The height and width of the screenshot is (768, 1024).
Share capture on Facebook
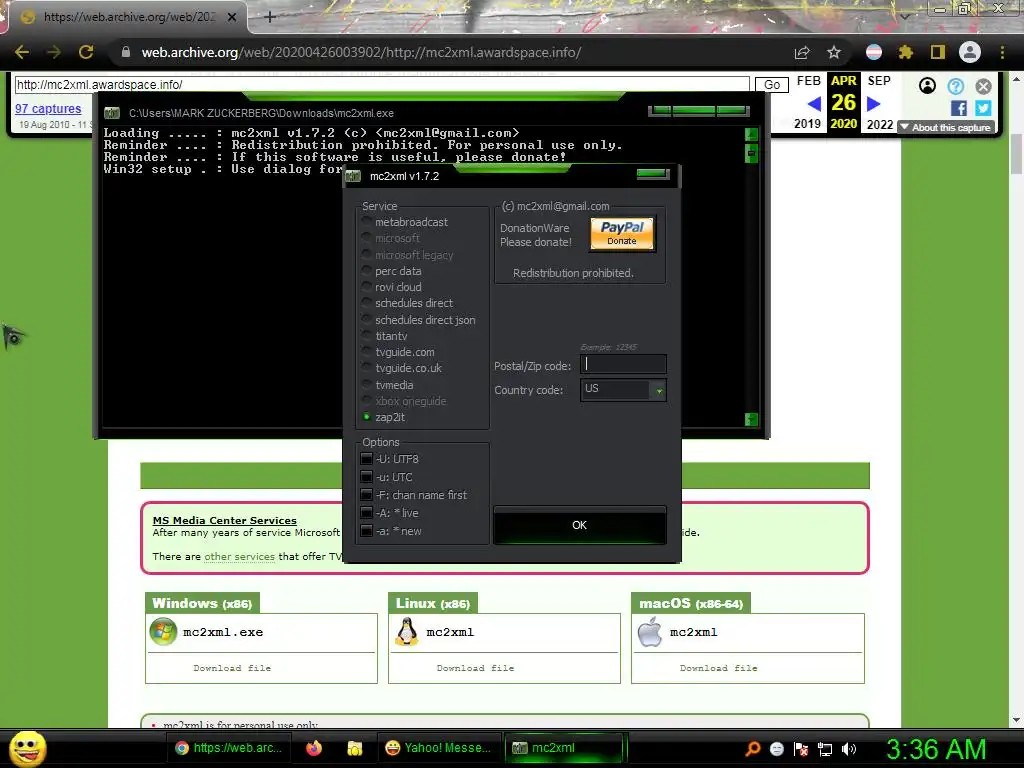tap(959, 108)
